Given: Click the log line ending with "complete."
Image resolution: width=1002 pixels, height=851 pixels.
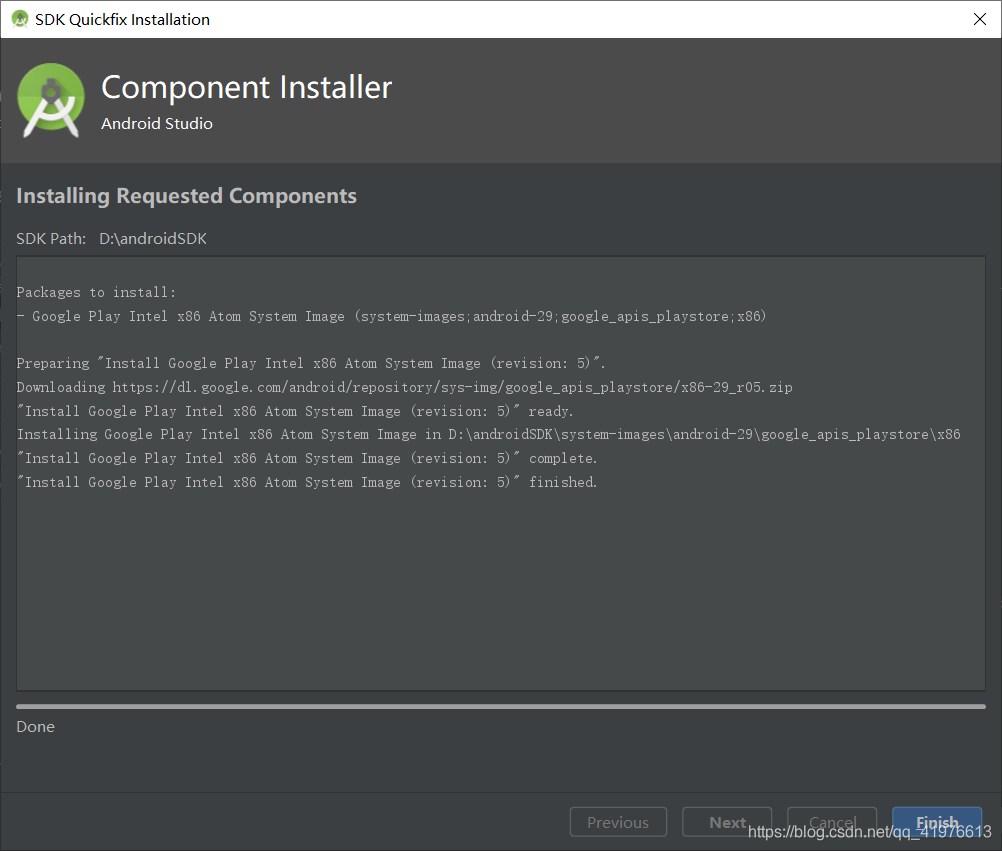Looking at the screenshot, I should (x=307, y=458).
